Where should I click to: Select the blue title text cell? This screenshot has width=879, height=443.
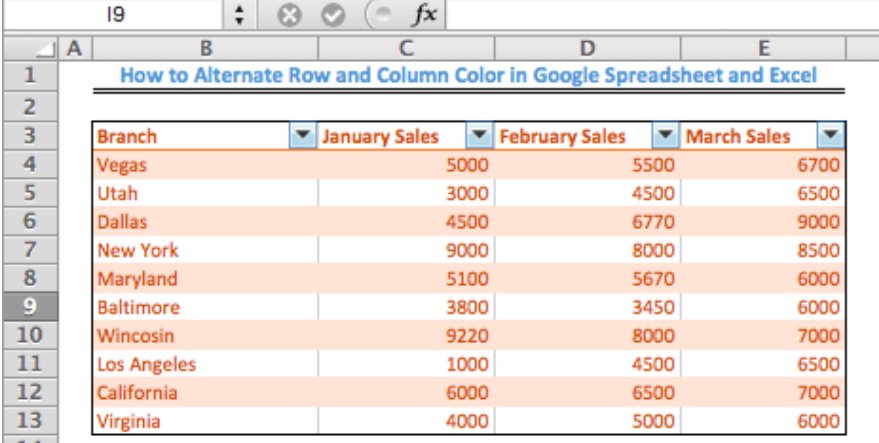(469, 75)
